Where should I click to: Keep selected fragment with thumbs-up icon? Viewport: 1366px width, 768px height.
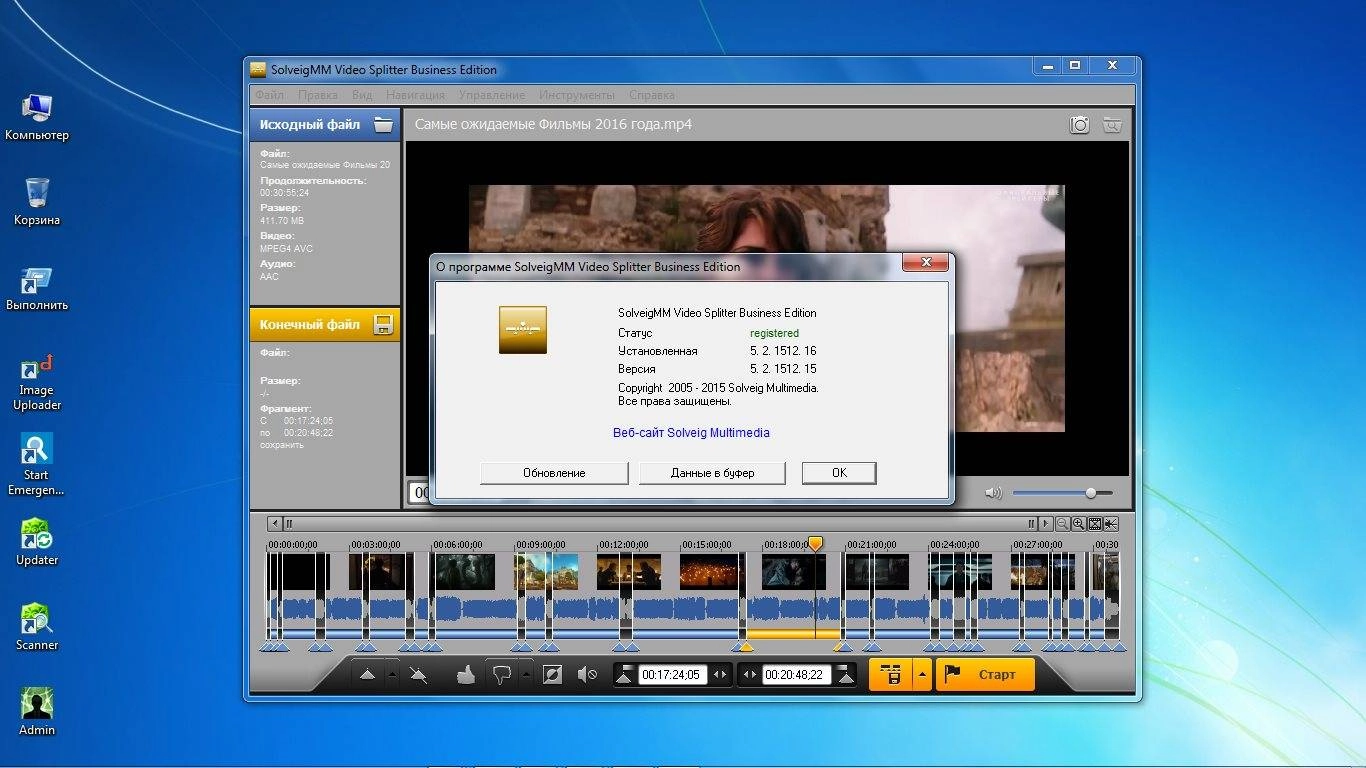[465, 675]
